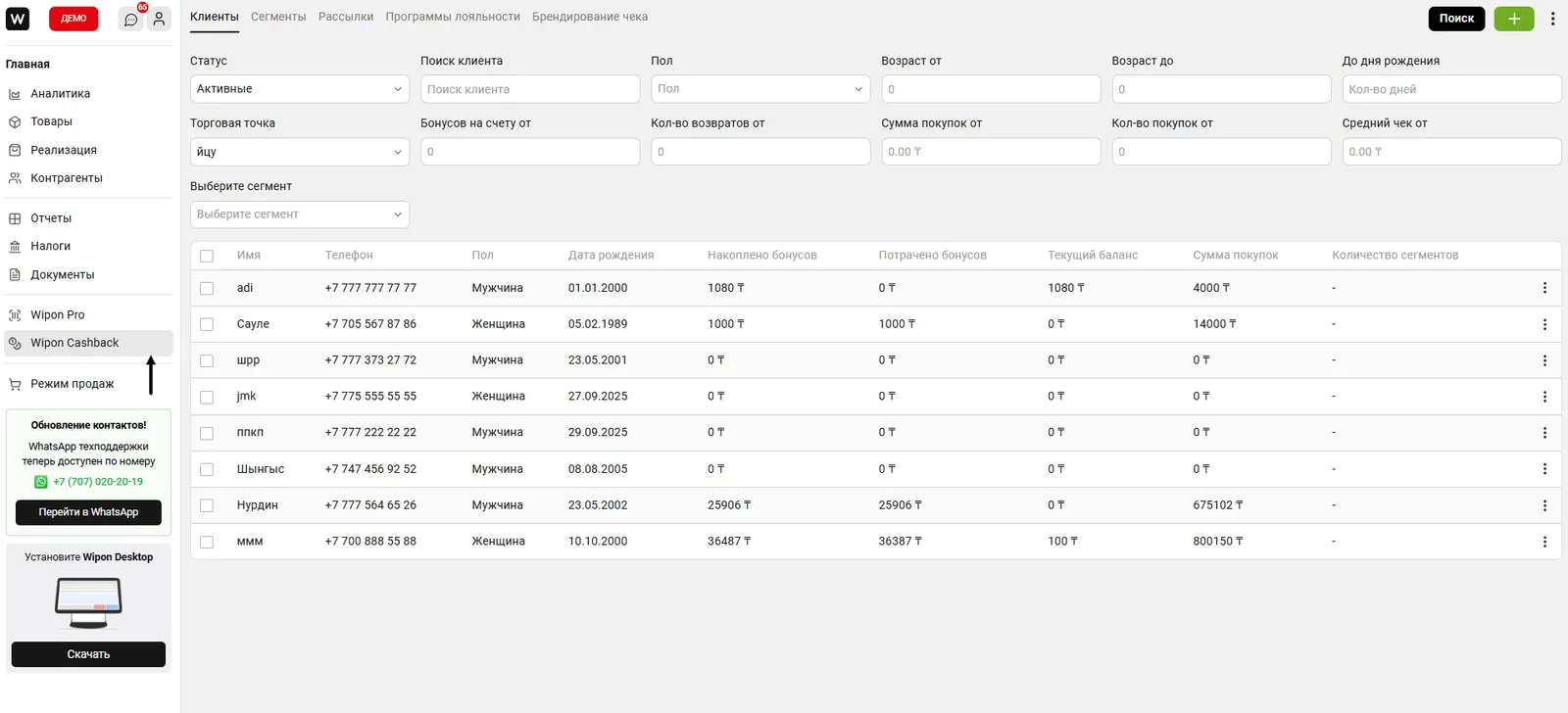The width and height of the screenshot is (1568, 713).
Task: Open the user profile icon
Action: click(159, 19)
